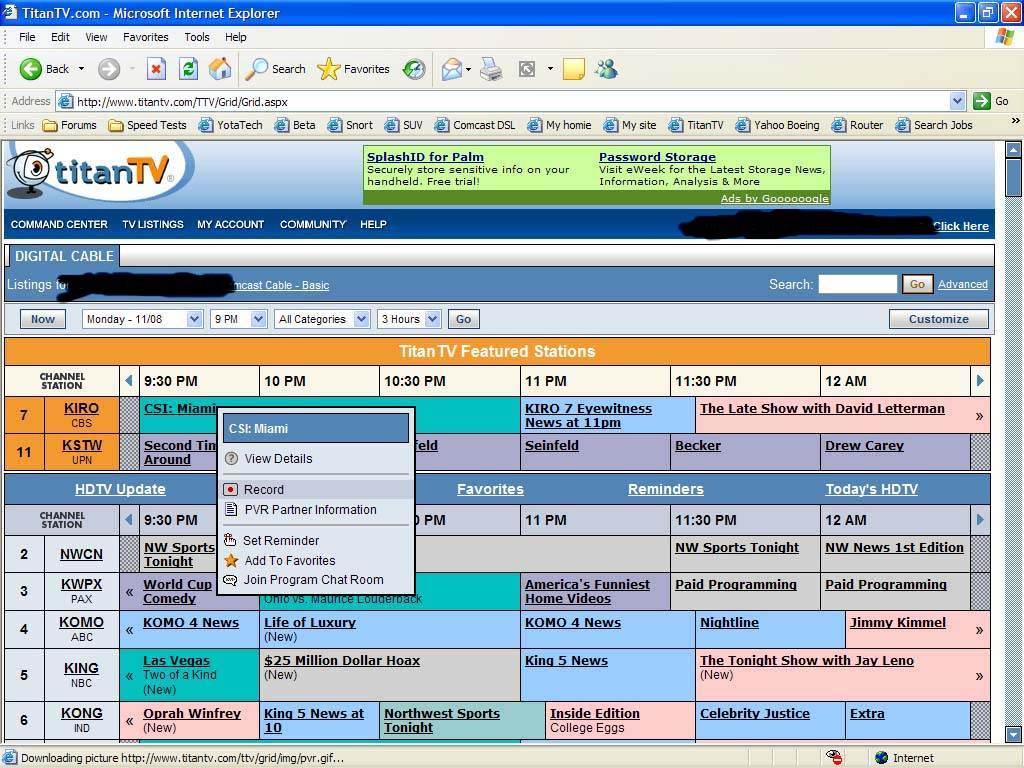This screenshot has width=1024, height=768.
Task: Stop page loading with the red X icon
Action: click(x=156, y=69)
